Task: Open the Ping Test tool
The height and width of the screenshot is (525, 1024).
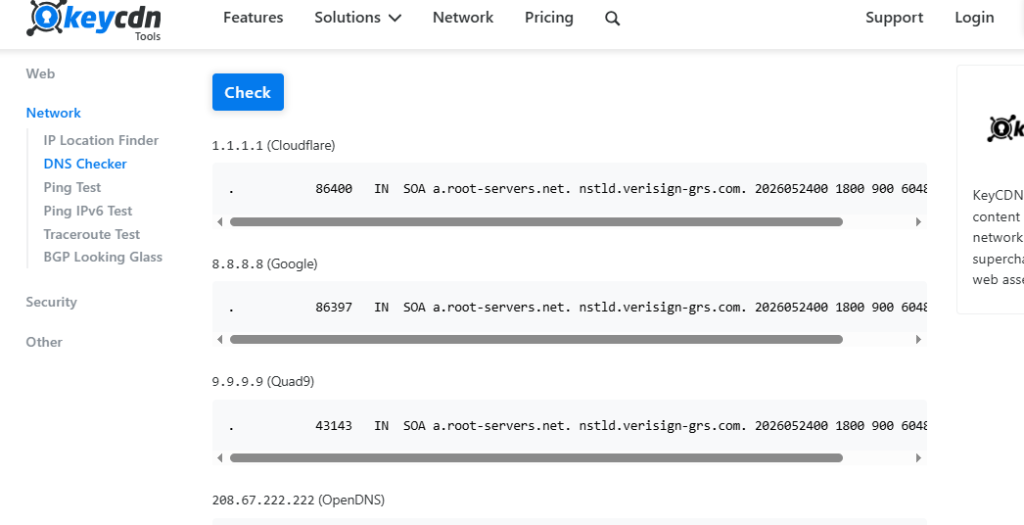Action: (x=72, y=187)
